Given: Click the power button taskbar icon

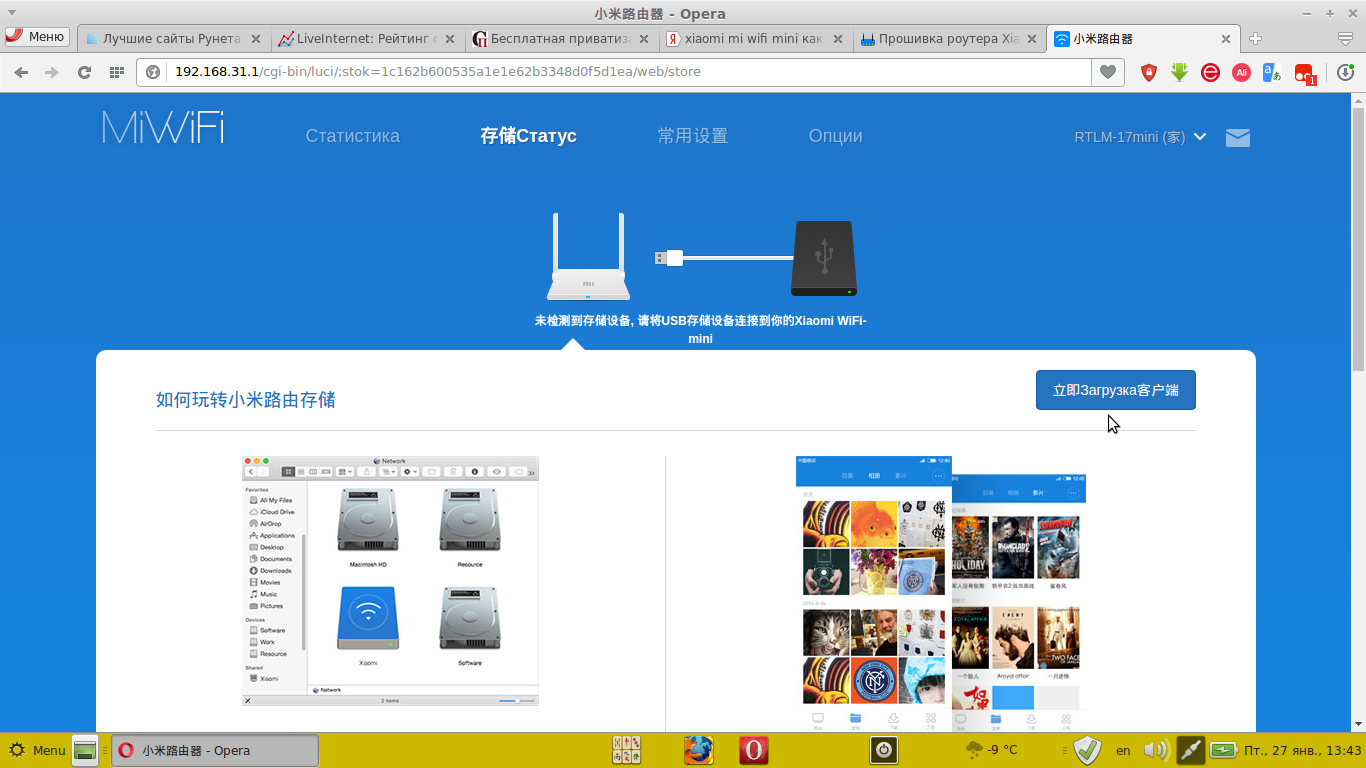Looking at the screenshot, I should [883, 750].
